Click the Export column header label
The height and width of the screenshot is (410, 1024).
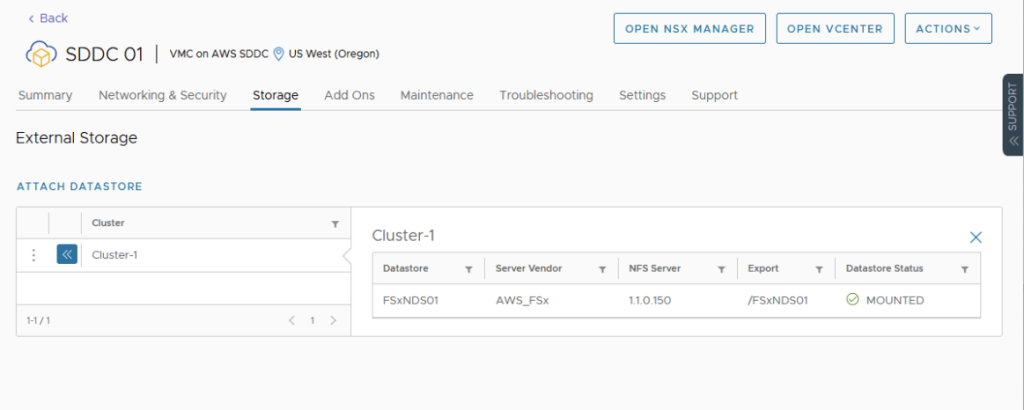point(763,268)
